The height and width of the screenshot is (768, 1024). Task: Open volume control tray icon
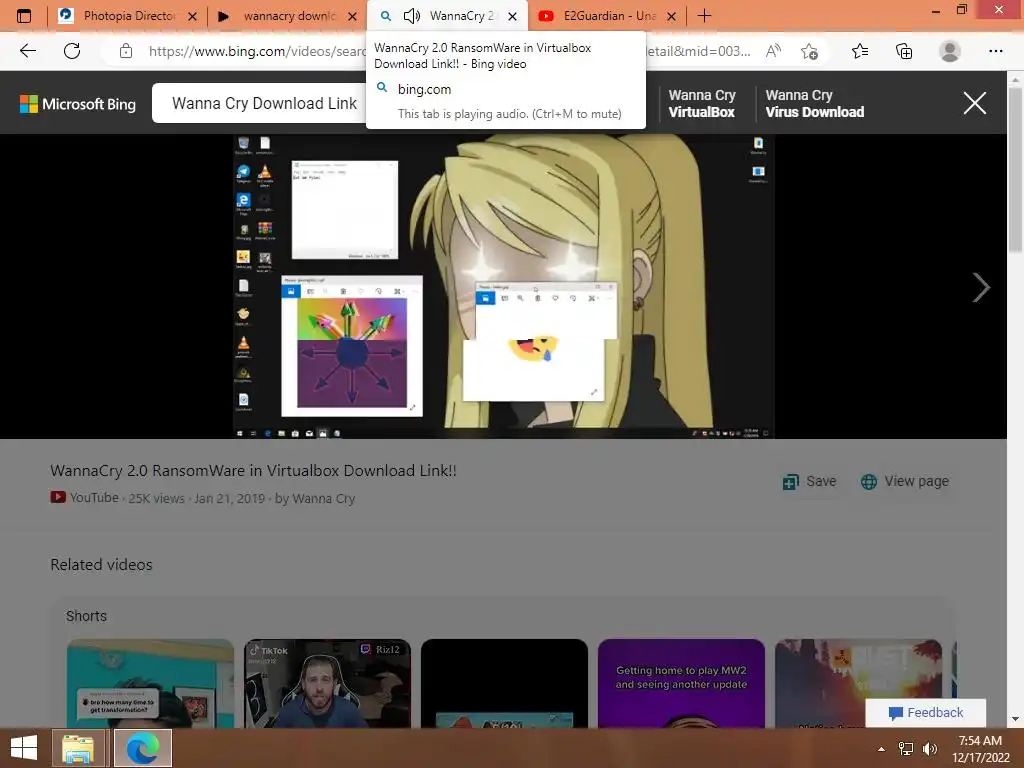[930, 748]
